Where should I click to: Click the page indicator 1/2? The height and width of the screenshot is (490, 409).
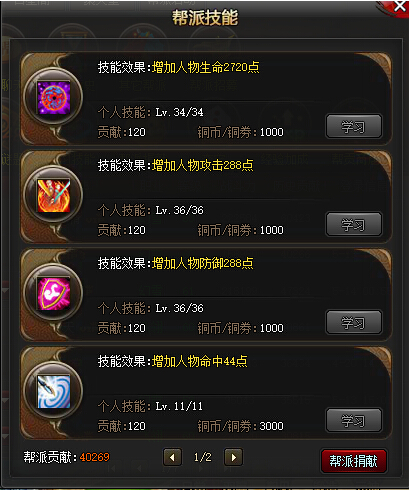tap(203, 457)
